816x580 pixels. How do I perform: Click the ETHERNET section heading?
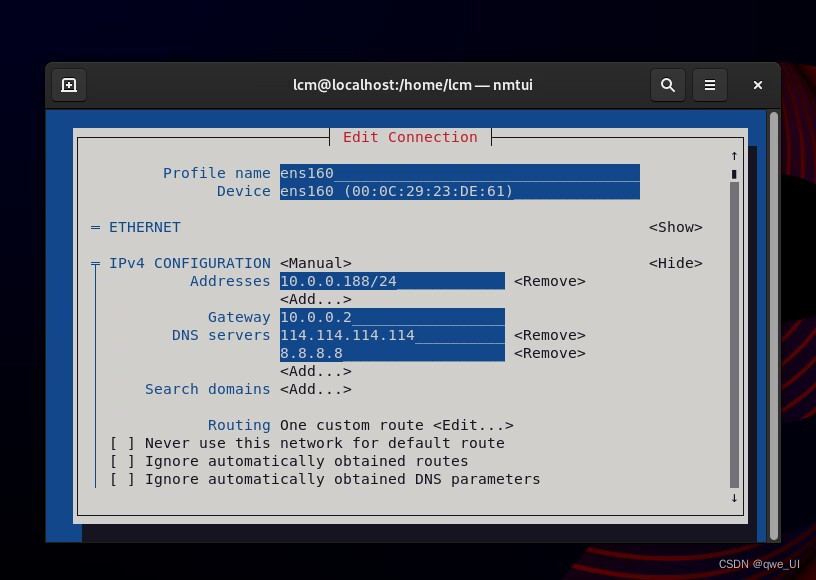145,227
